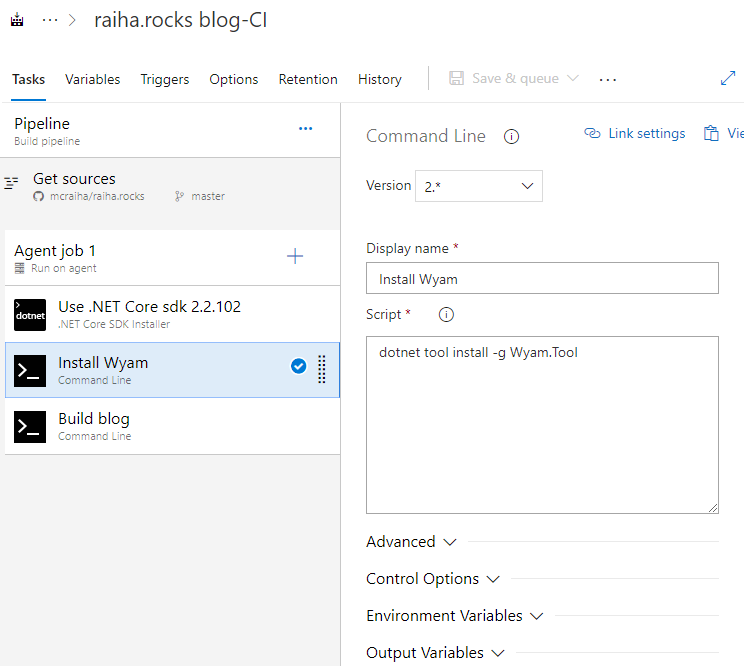This screenshot has height=666, width=755.
Task: Open the Retention tab
Action: coord(308,79)
